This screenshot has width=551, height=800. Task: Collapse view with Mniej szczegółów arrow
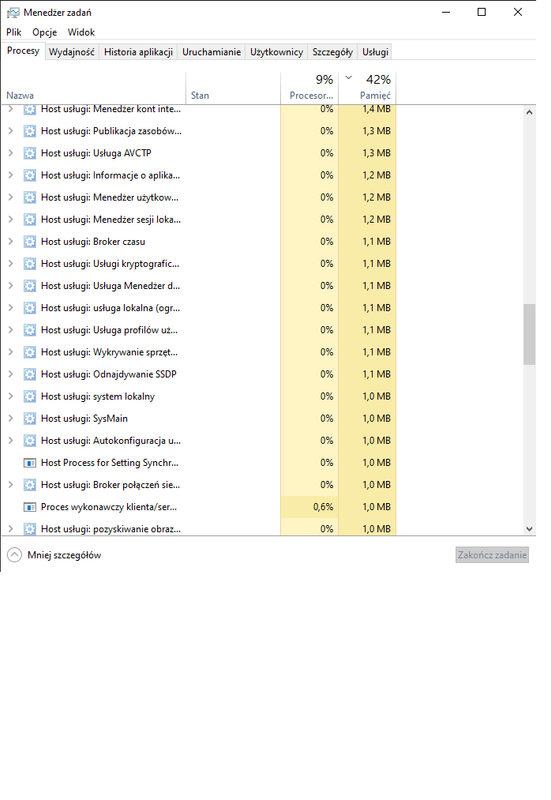pyautogui.click(x=15, y=555)
